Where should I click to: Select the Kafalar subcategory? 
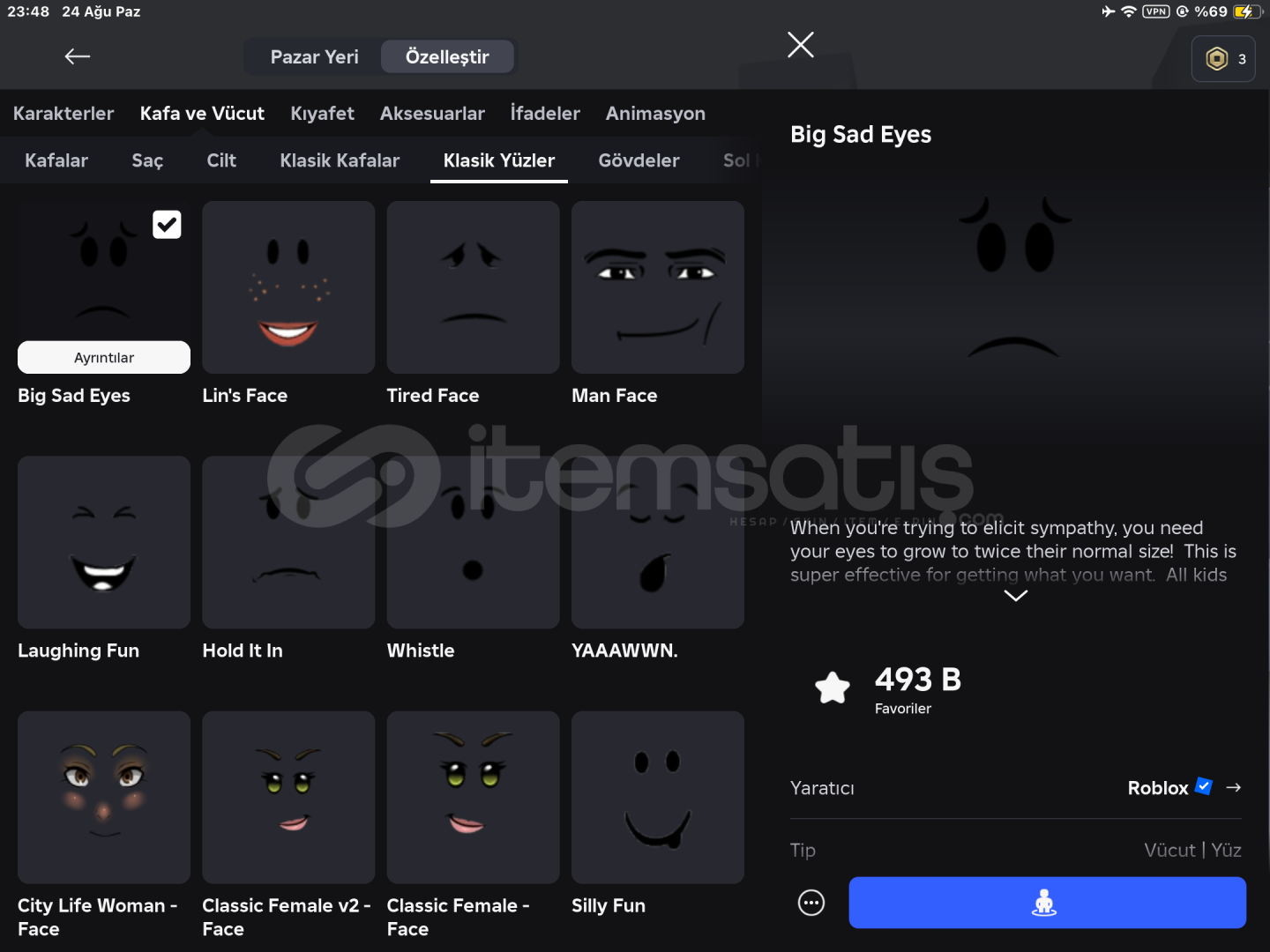56,160
